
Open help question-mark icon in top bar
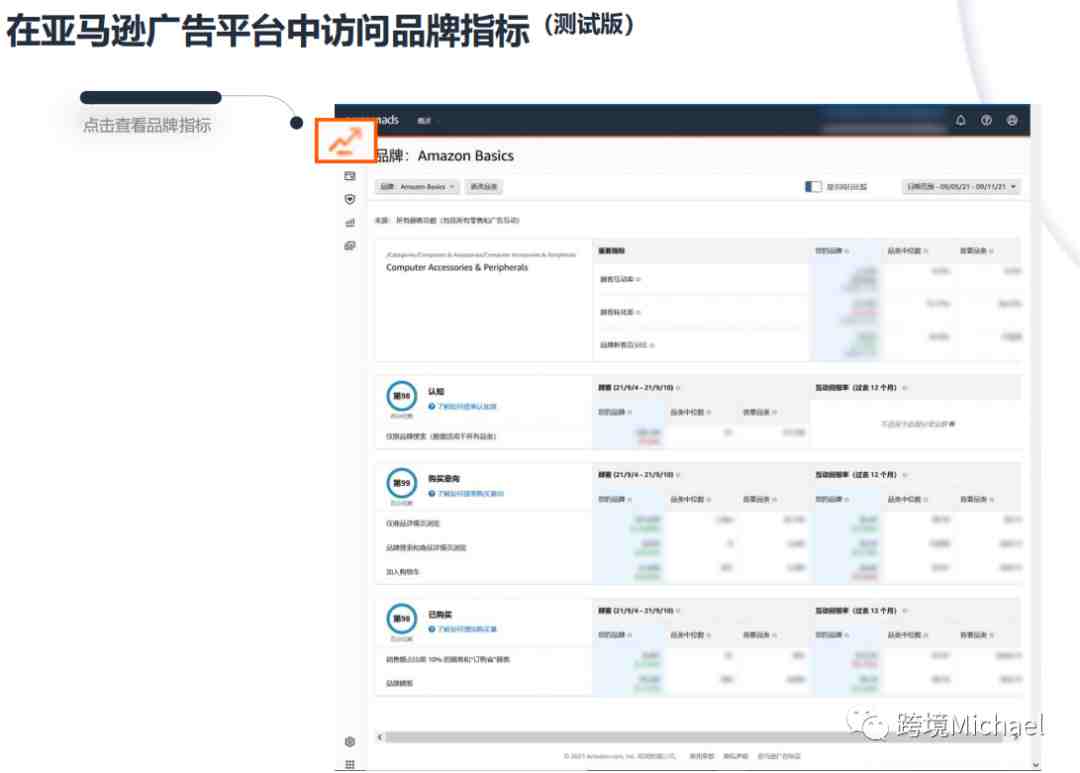pos(986,121)
